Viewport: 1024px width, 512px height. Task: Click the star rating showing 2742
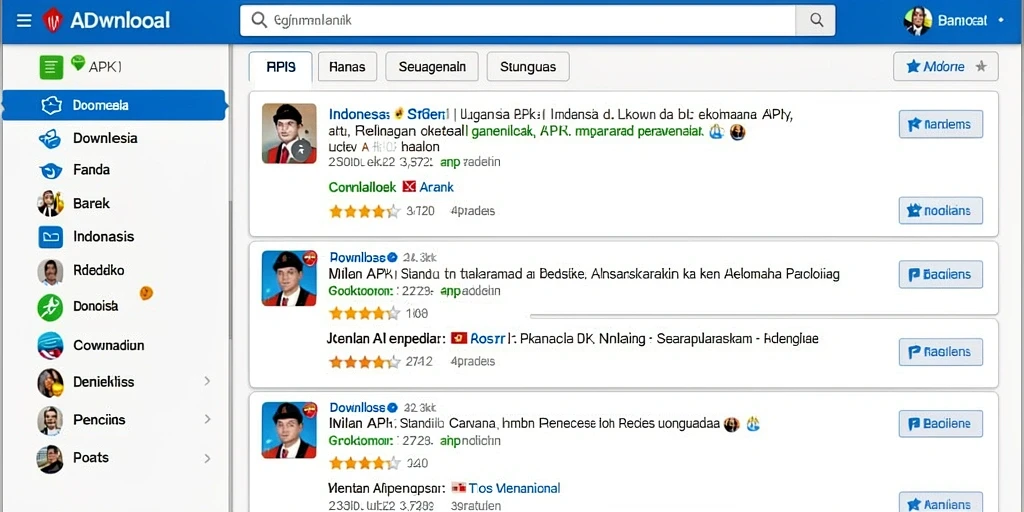364,361
